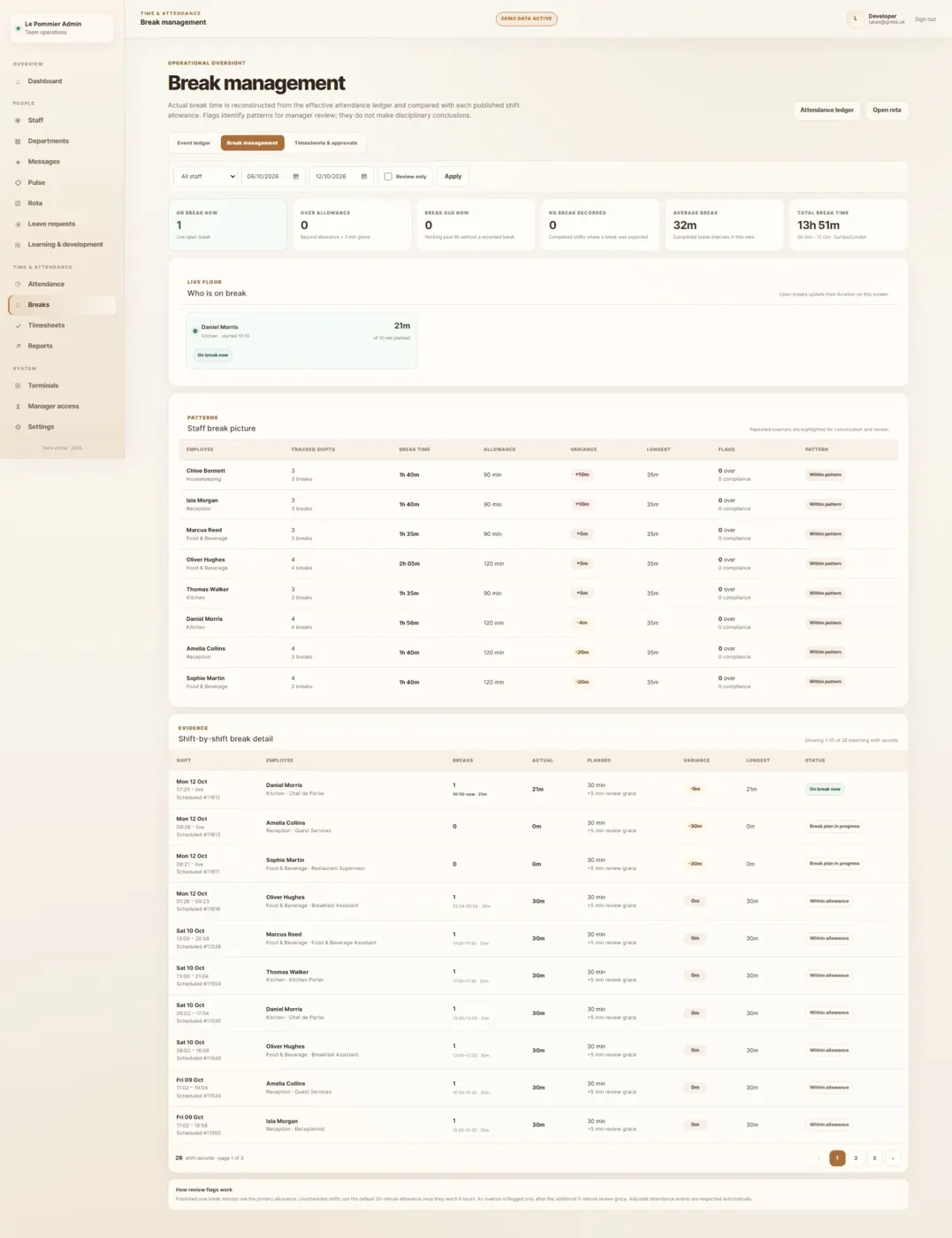Open calendar picker for 12/10/2026 date
This screenshot has height=1238, width=952.
click(363, 177)
